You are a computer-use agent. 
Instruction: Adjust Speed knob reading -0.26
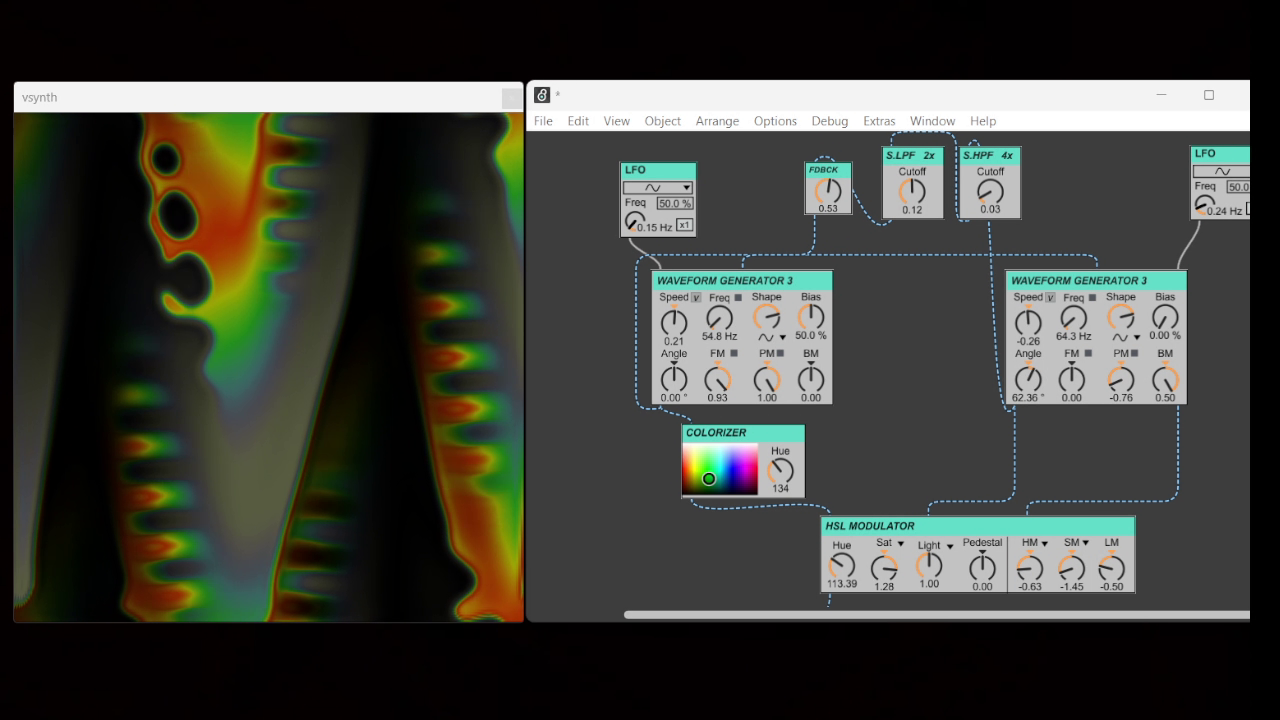point(1028,321)
